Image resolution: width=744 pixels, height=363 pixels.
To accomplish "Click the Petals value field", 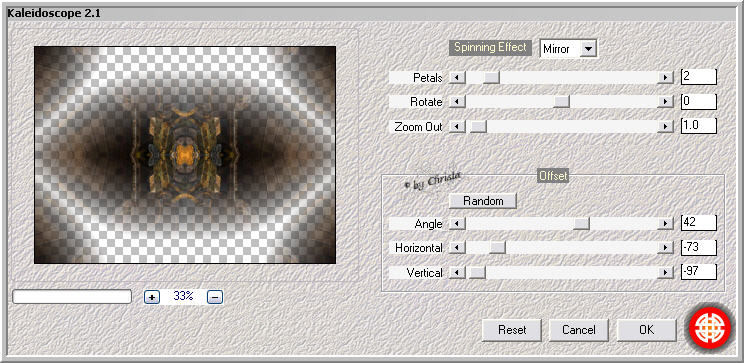I will pos(698,77).
